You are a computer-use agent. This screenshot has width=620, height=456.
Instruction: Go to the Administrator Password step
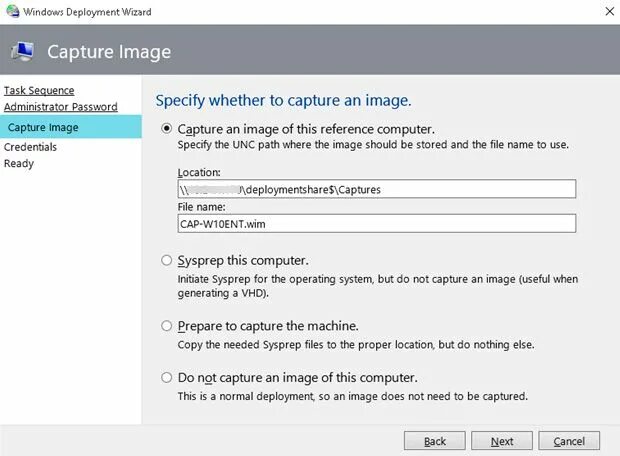point(60,106)
